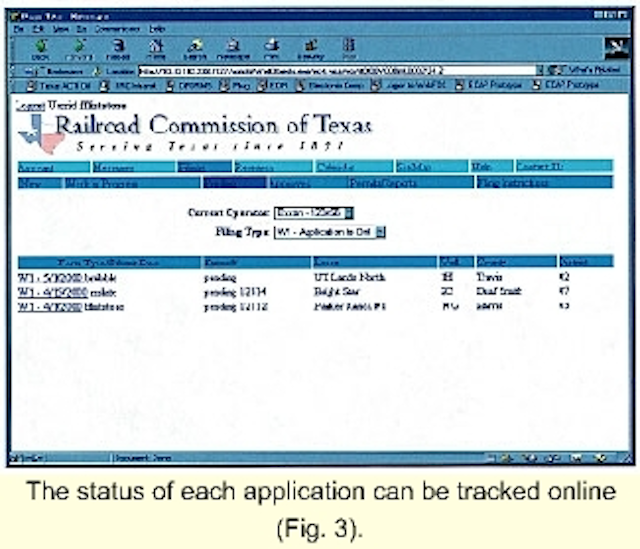This screenshot has width=640, height=549.
Task: Open the Texas ACTI Oil personal toolbar bookmark
Action: tap(58, 86)
